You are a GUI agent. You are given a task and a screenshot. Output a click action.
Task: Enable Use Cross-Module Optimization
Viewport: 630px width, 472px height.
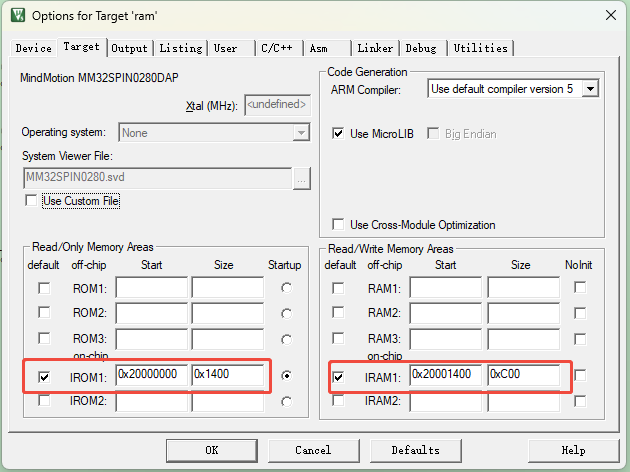[339, 225]
